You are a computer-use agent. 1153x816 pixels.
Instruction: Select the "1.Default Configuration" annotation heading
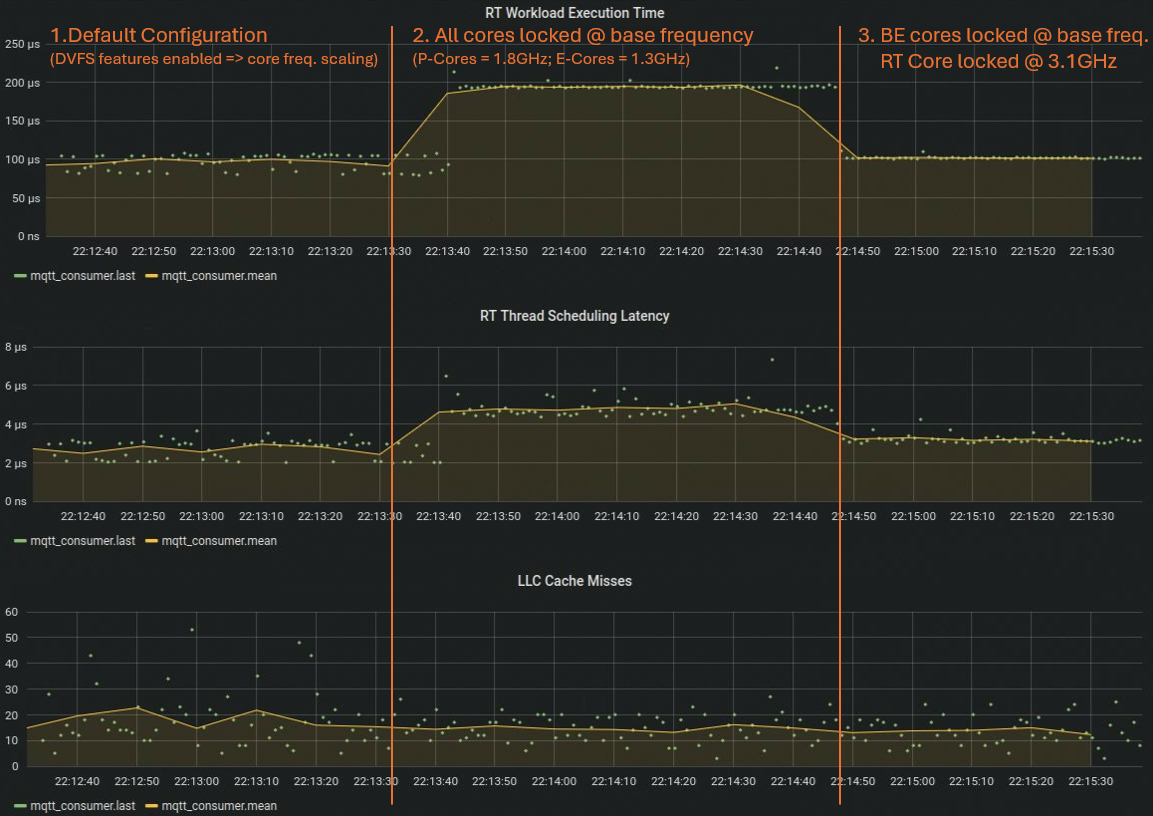[159, 36]
